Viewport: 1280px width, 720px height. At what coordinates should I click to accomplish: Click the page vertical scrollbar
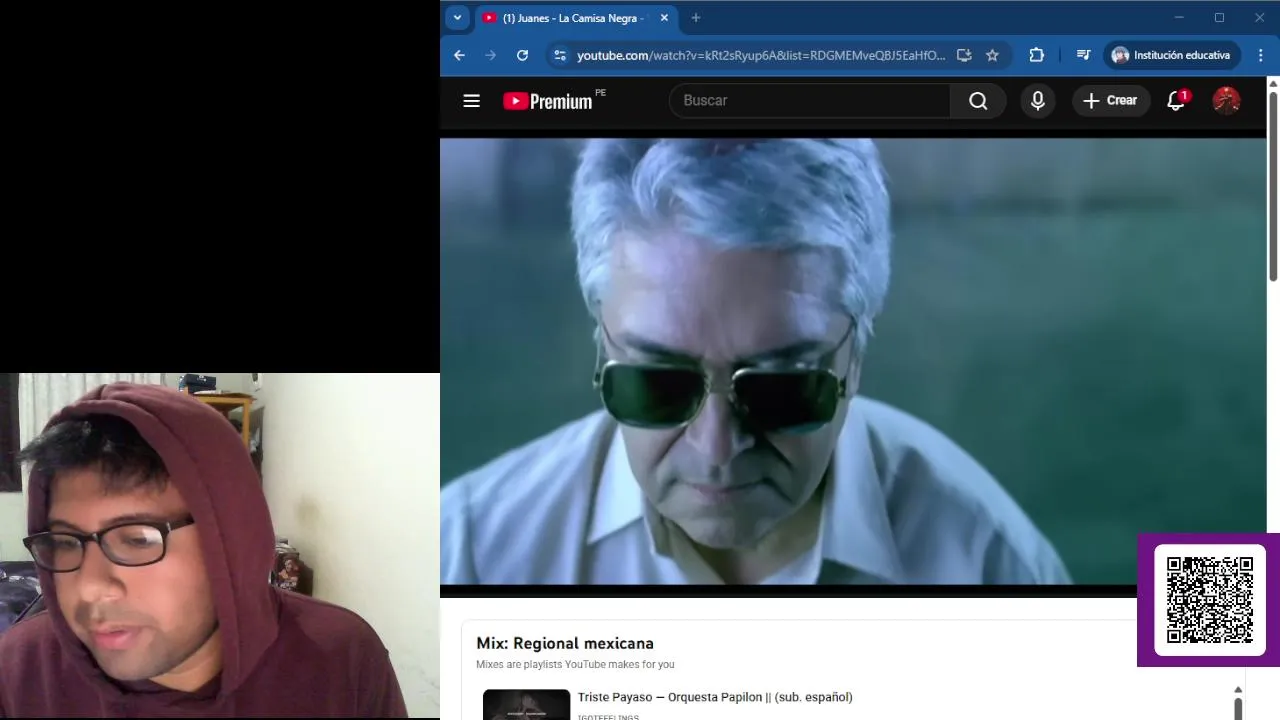(x=1273, y=185)
